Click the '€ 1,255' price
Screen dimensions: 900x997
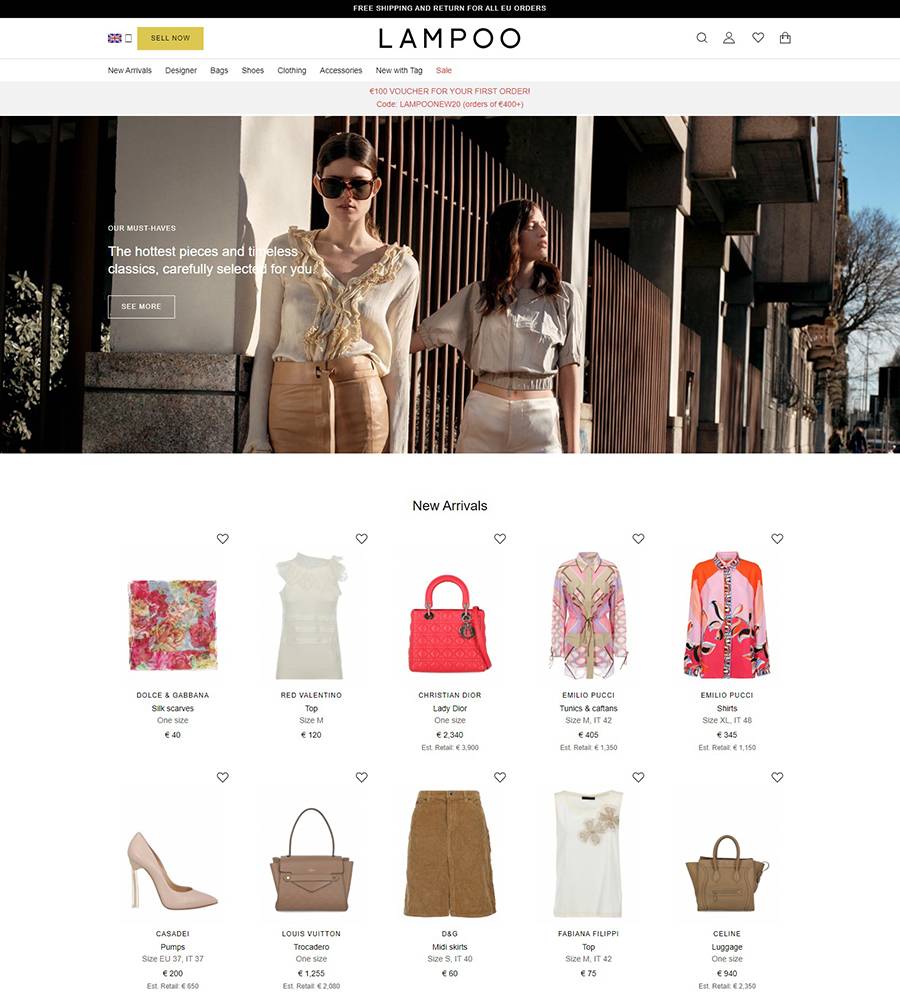(311, 973)
